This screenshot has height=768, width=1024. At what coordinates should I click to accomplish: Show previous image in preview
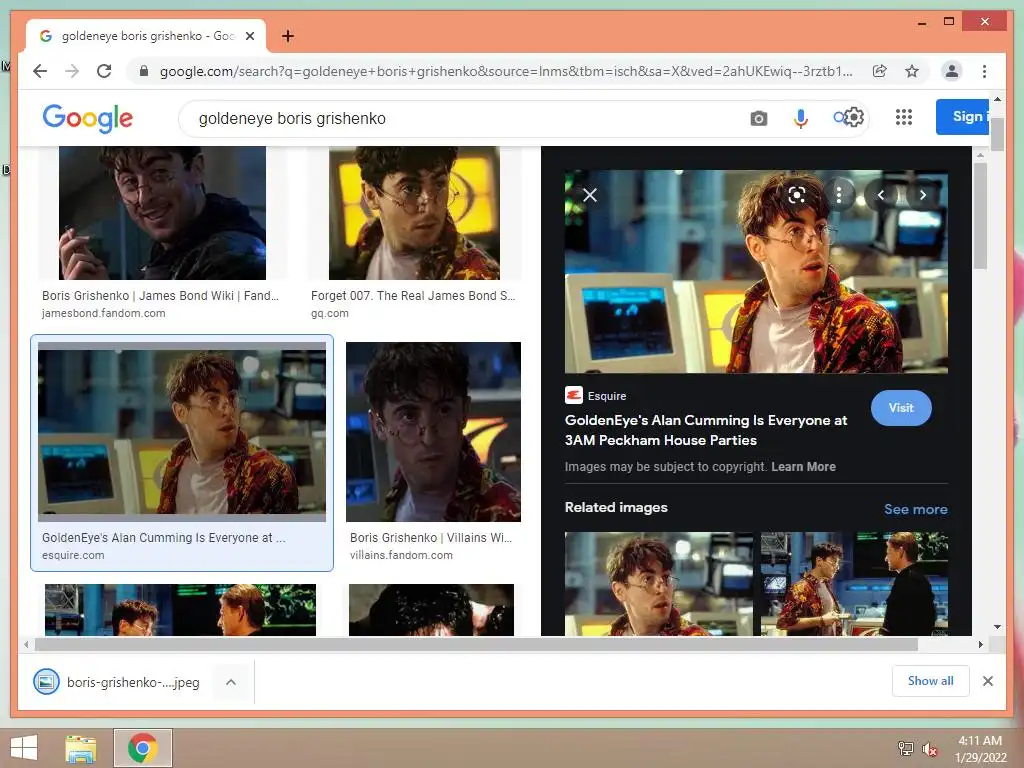(x=880, y=195)
